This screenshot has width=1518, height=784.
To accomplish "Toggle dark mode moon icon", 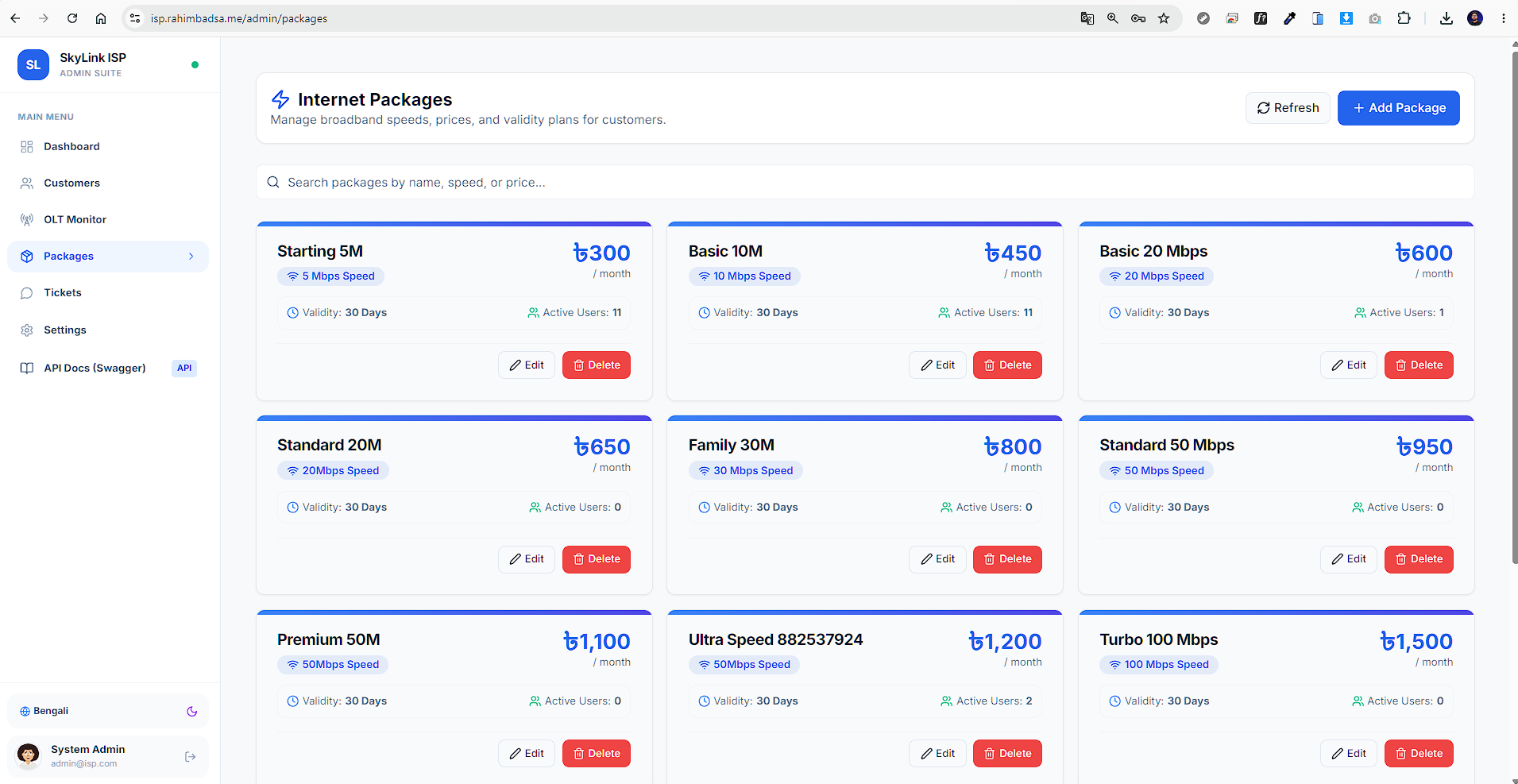I will [x=191, y=712].
